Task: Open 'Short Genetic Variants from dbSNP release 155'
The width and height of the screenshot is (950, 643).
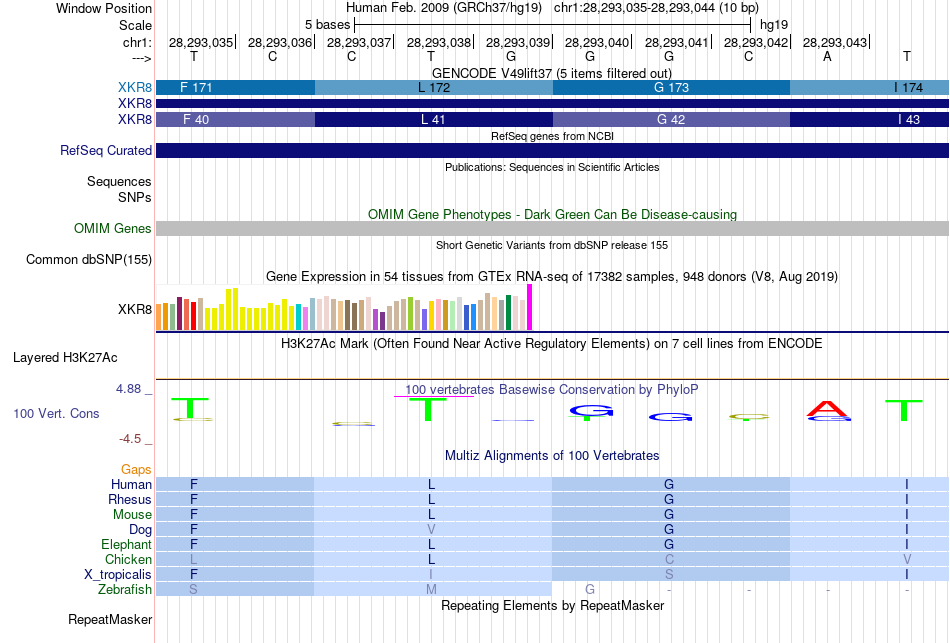Action: tap(552, 245)
